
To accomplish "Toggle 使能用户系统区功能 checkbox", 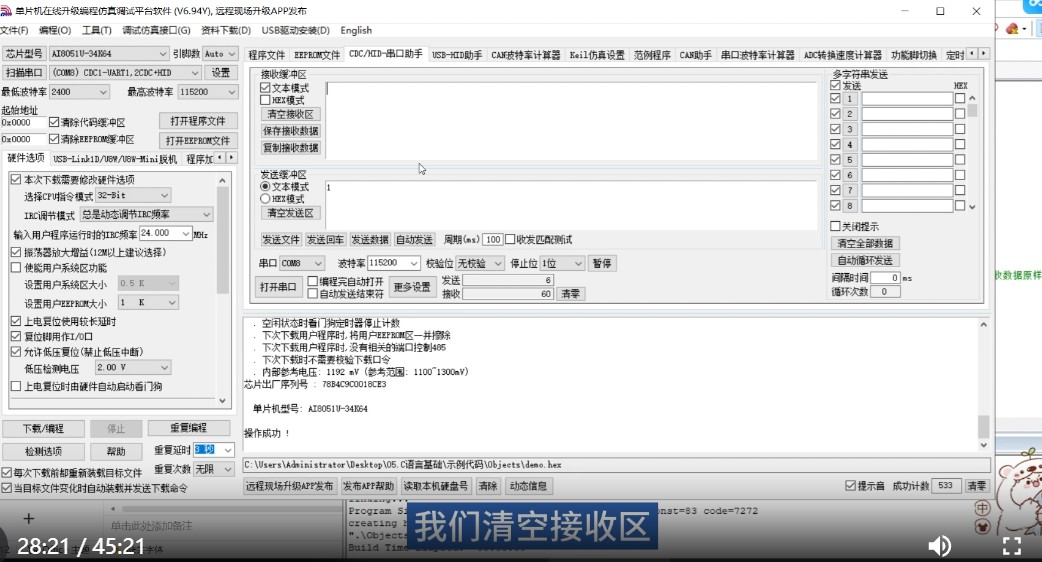I will coord(16,268).
